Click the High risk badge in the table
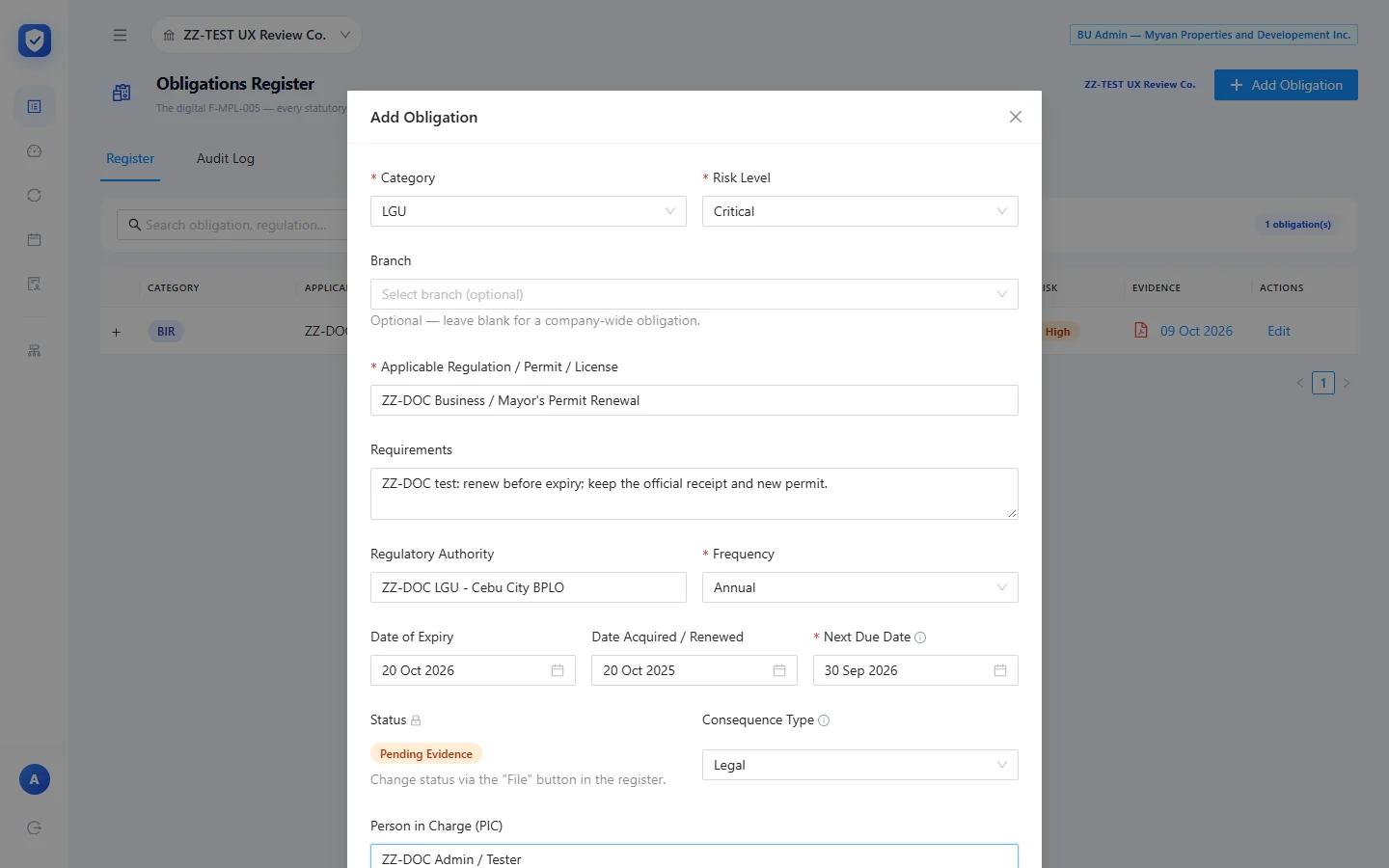Screen dimensions: 1389x868 [x=1057, y=332]
